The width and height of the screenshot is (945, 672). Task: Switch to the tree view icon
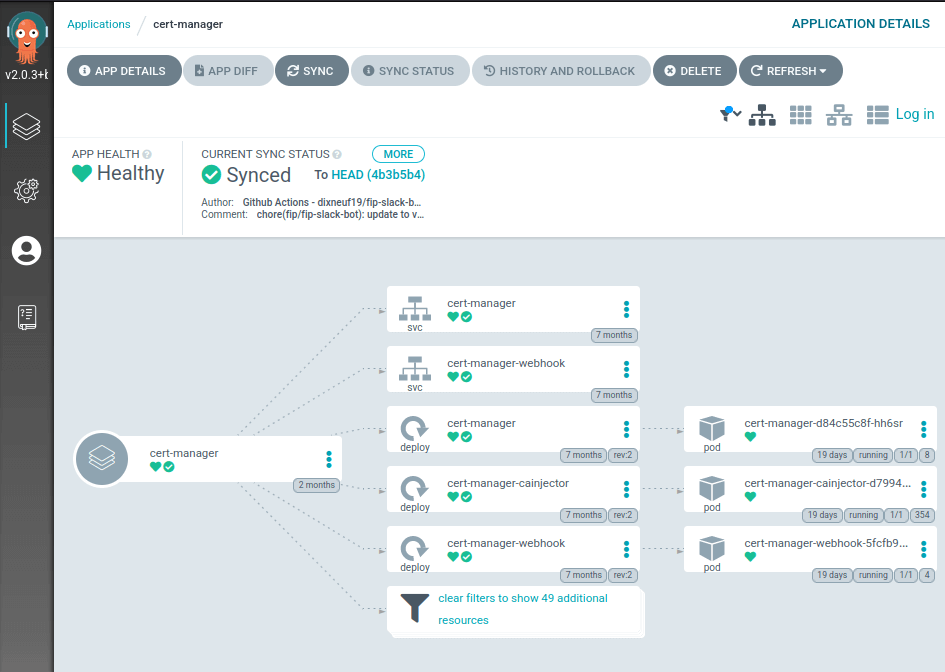click(762, 115)
